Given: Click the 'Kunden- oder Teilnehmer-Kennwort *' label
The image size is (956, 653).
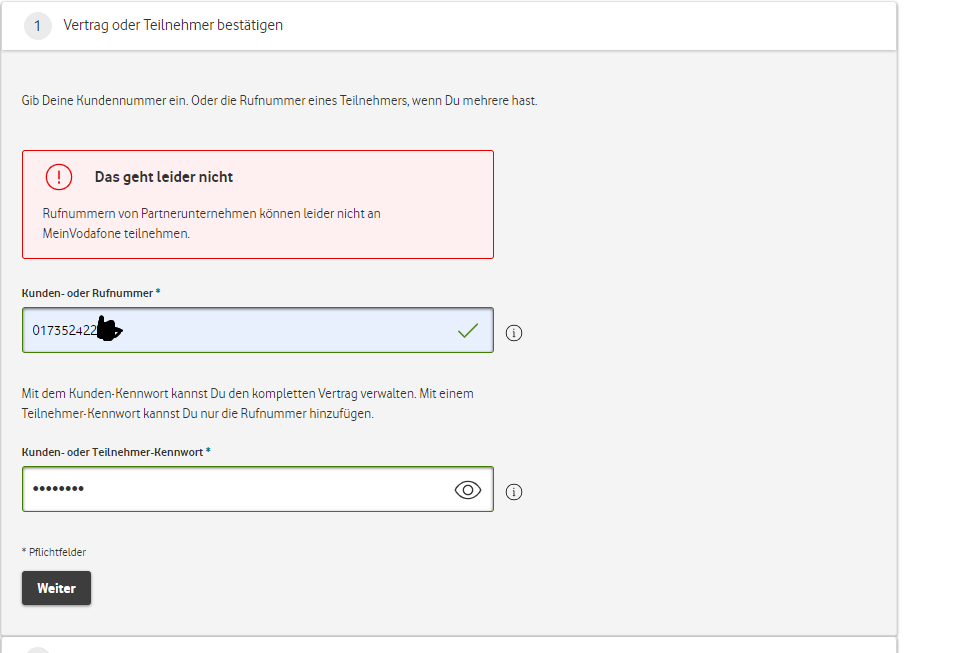Looking at the screenshot, I should [116, 452].
